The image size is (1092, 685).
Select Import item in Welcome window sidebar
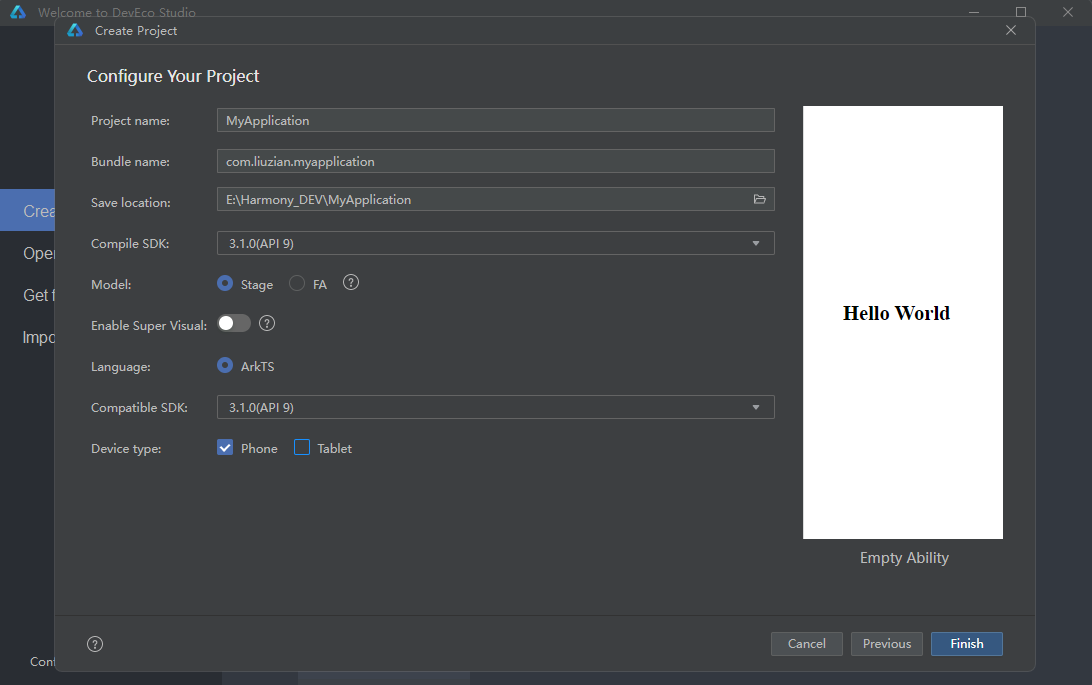click(28, 338)
